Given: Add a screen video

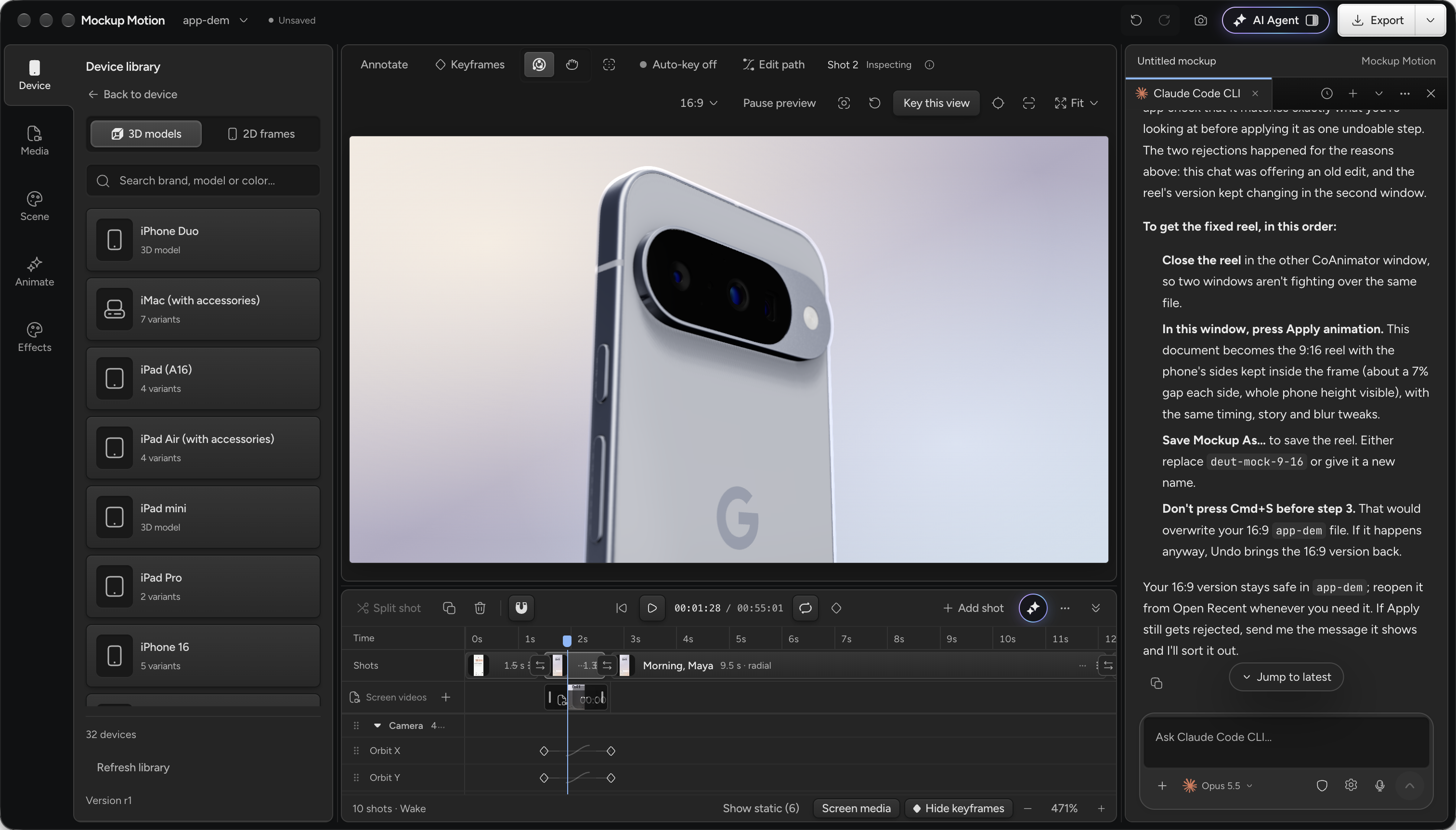Looking at the screenshot, I should pos(446,697).
